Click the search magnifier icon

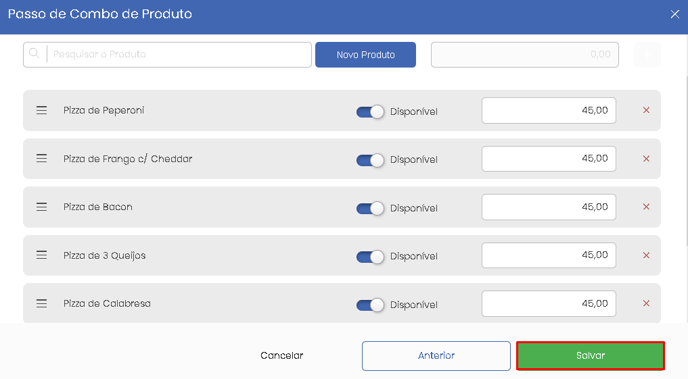[34, 54]
